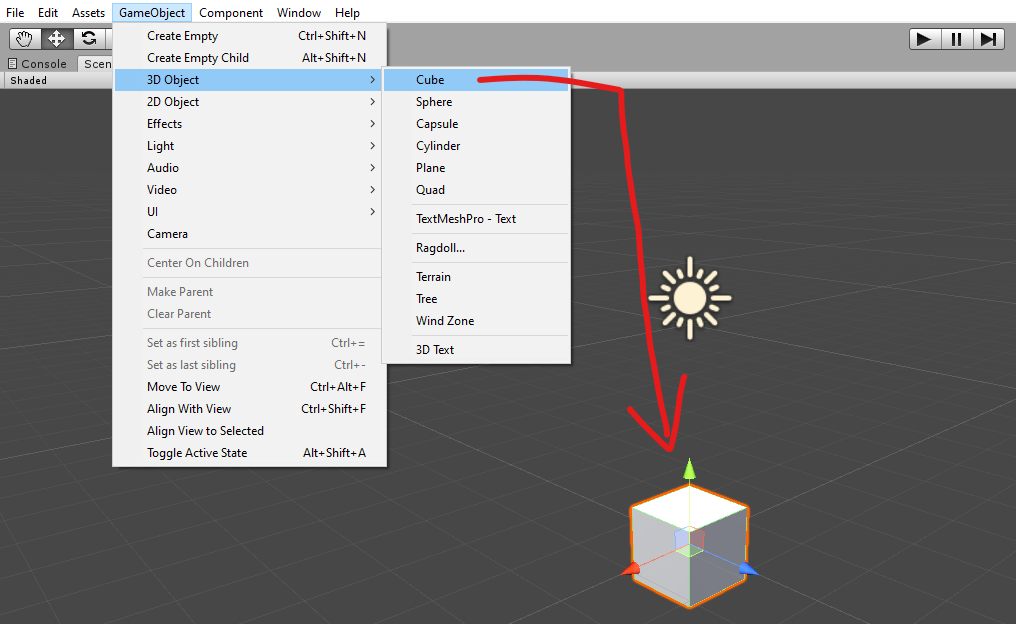
Task: Choose Cube from the 3D Object submenu
Action: click(431, 80)
